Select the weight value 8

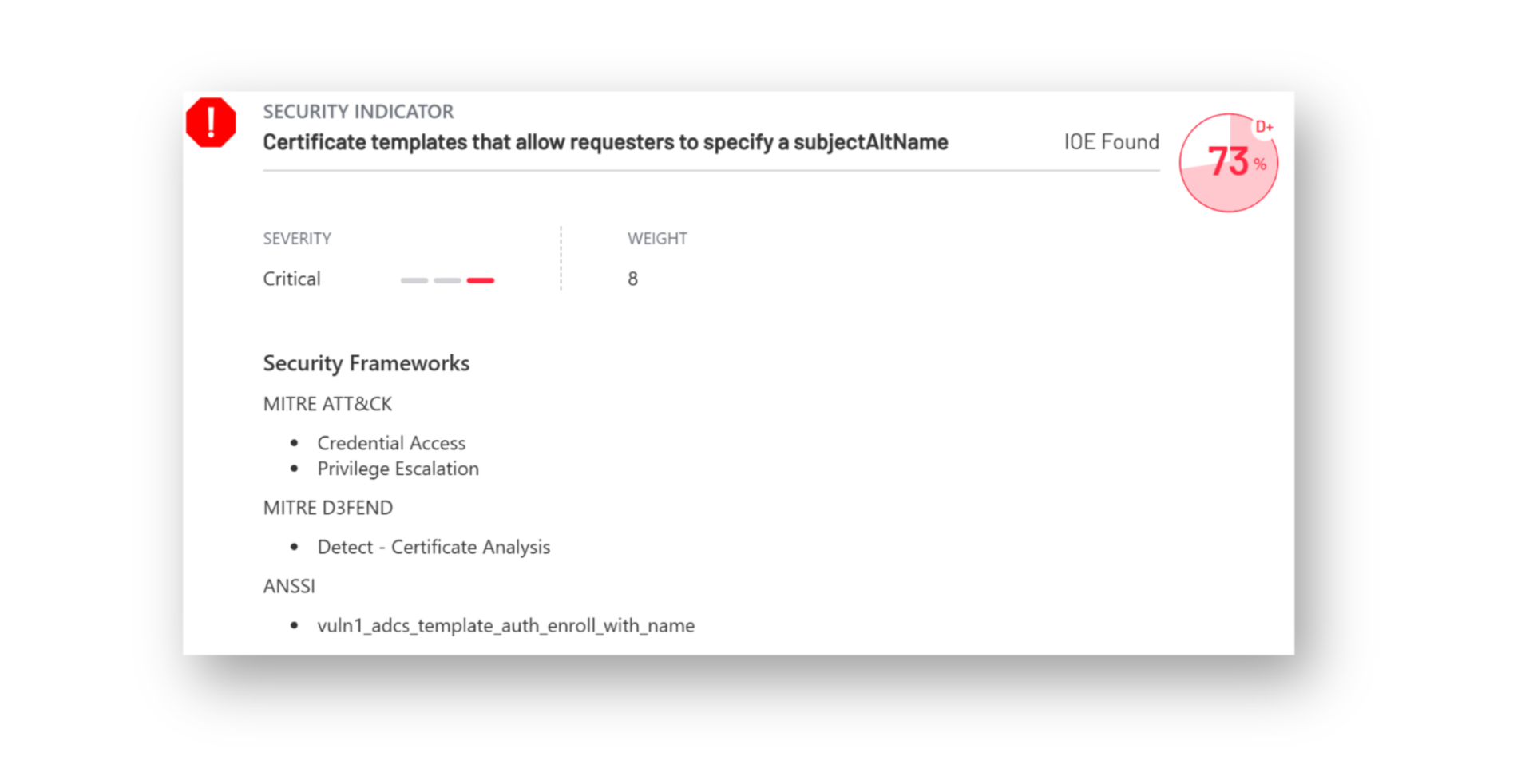(632, 279)
